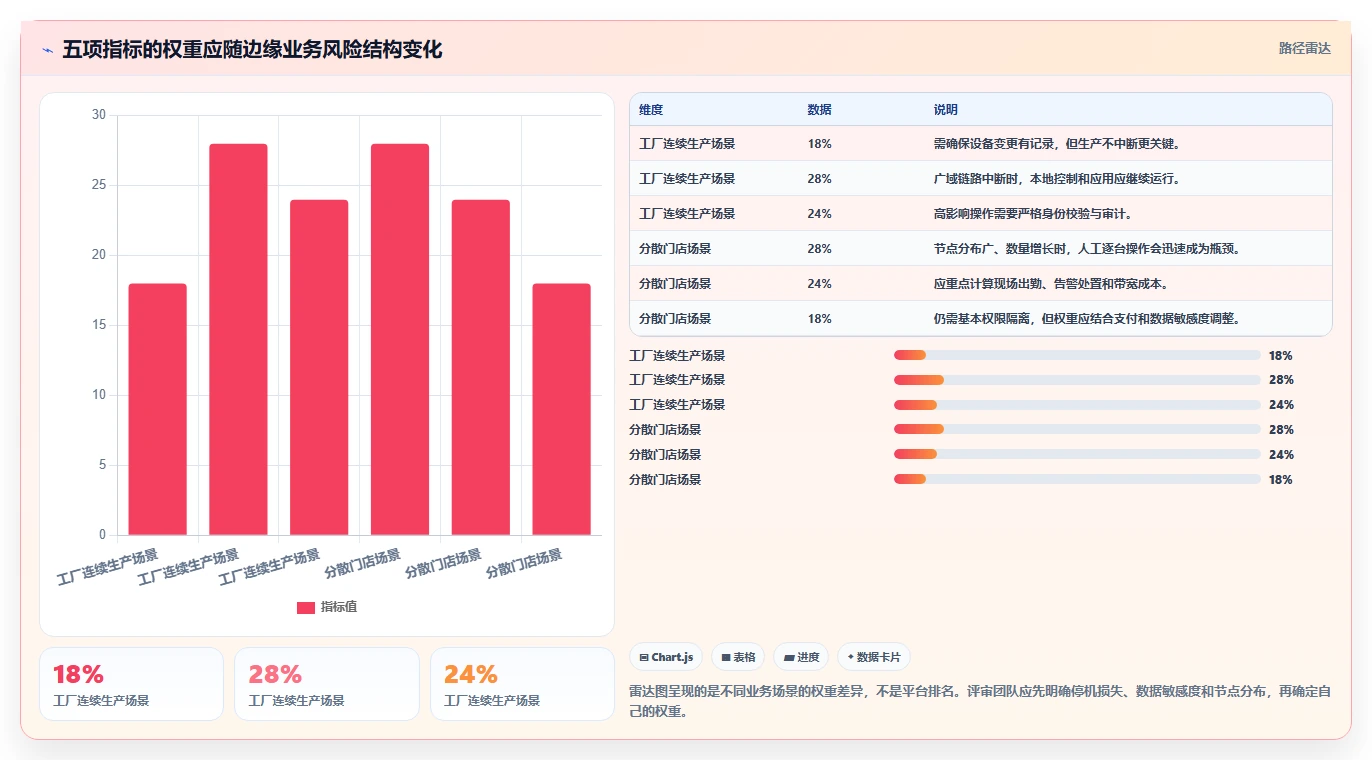Click the 数据卡片 chip
This screenshot has height=760, width=1372.
pos(874,657)
